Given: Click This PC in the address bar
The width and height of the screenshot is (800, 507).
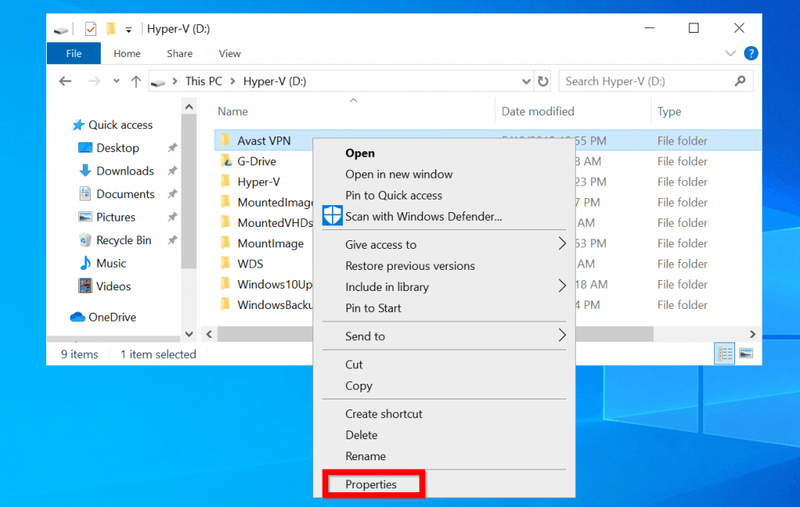Looking at the screenshot, I should (x=204, y=81).
